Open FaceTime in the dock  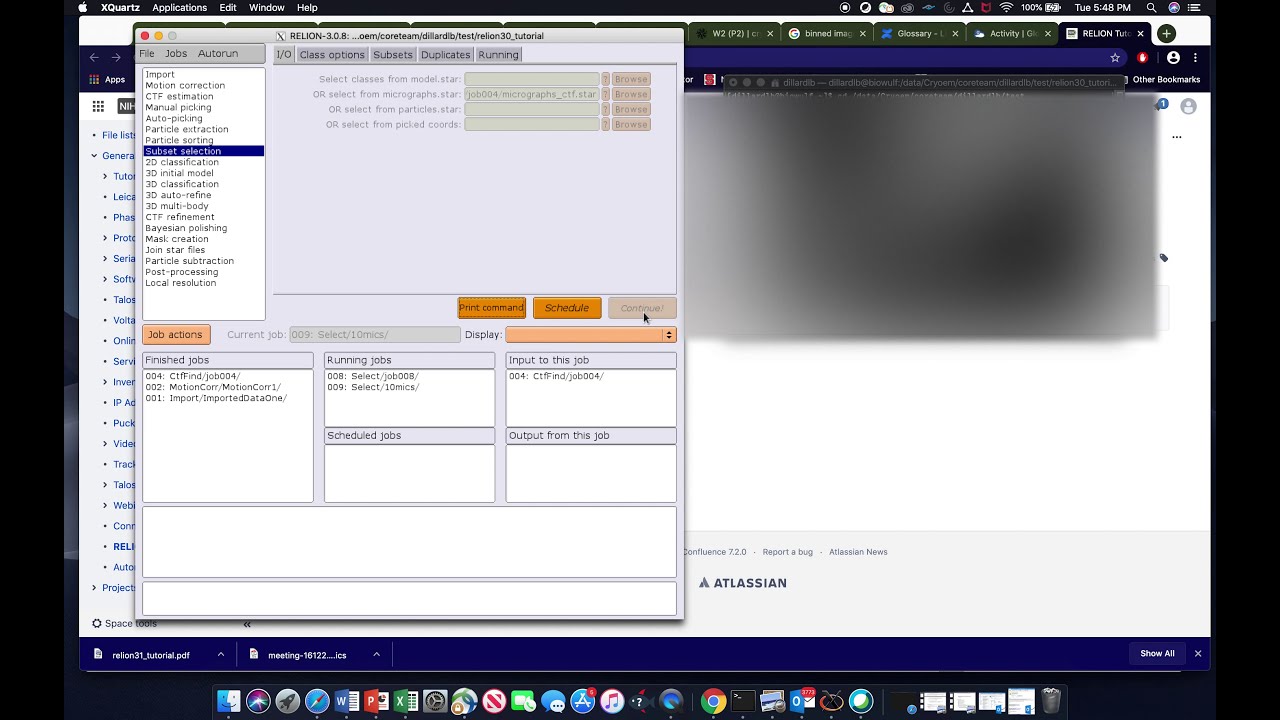(523, 702)
